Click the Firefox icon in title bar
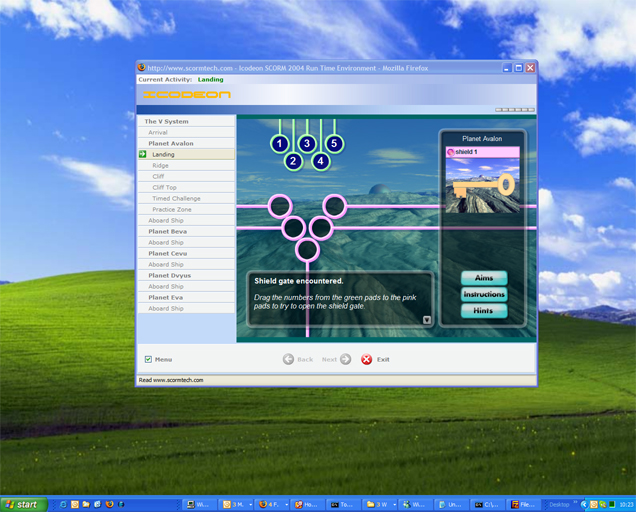The width and height of the screenshot is (636, 512). [142, 67]
